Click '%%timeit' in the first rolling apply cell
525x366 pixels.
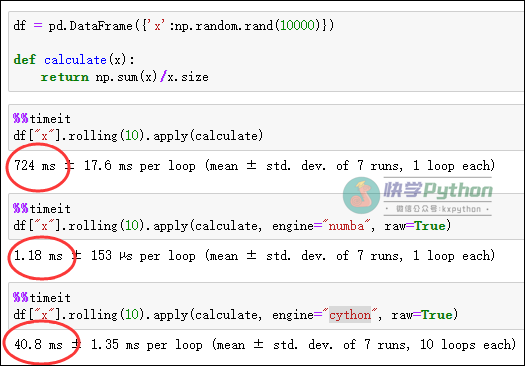tap(42, 119)
